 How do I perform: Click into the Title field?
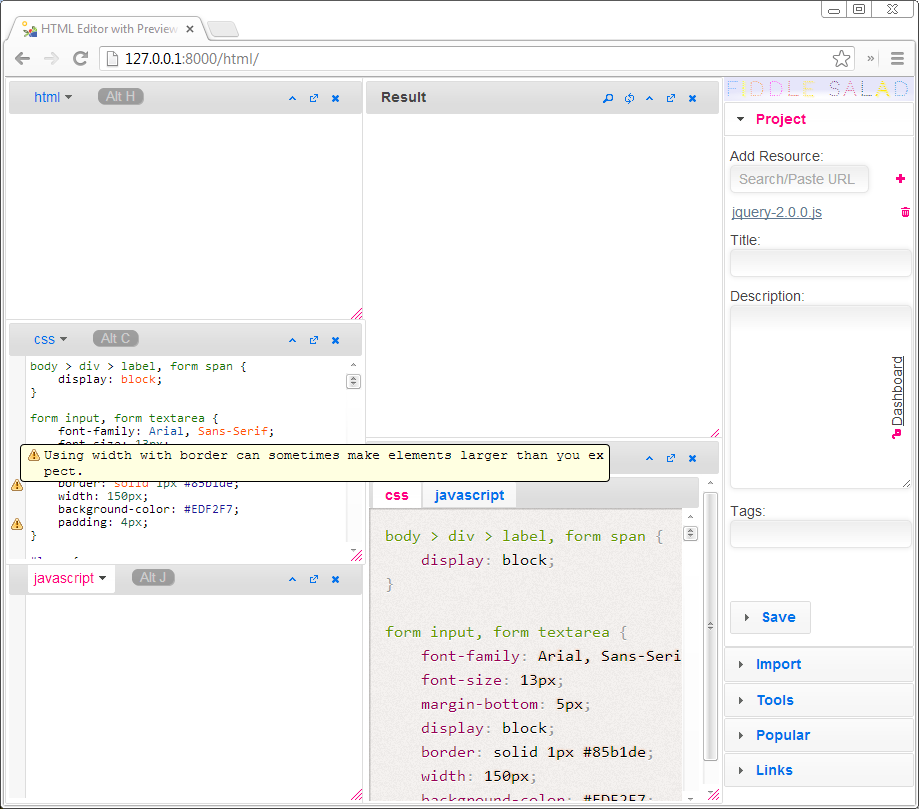[x=821, y=263]
